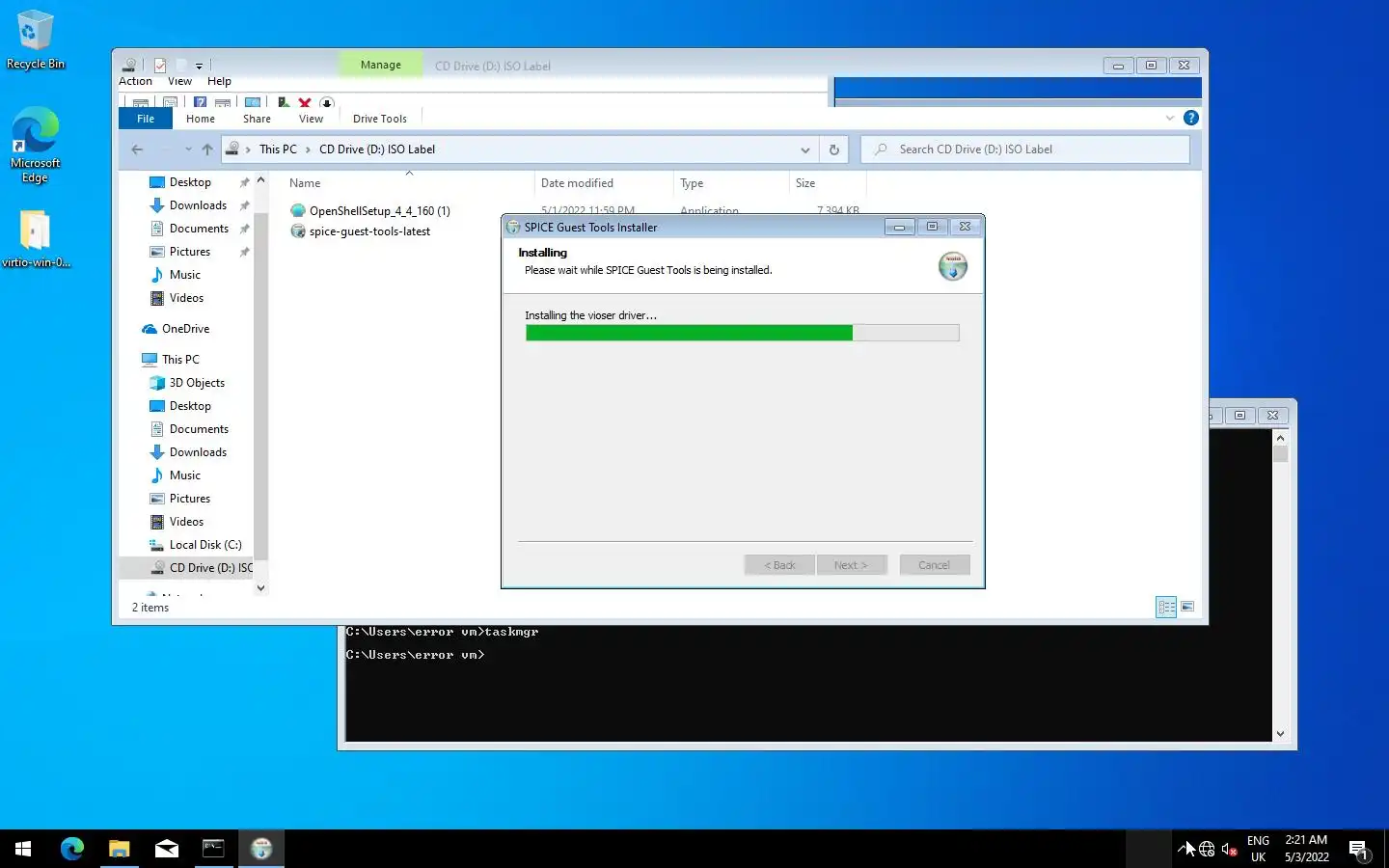The height and width of the screenshot is (868, 1389).
Task: Click the blue help question-mark toolbar icon
Action: (x=200, y=102)
